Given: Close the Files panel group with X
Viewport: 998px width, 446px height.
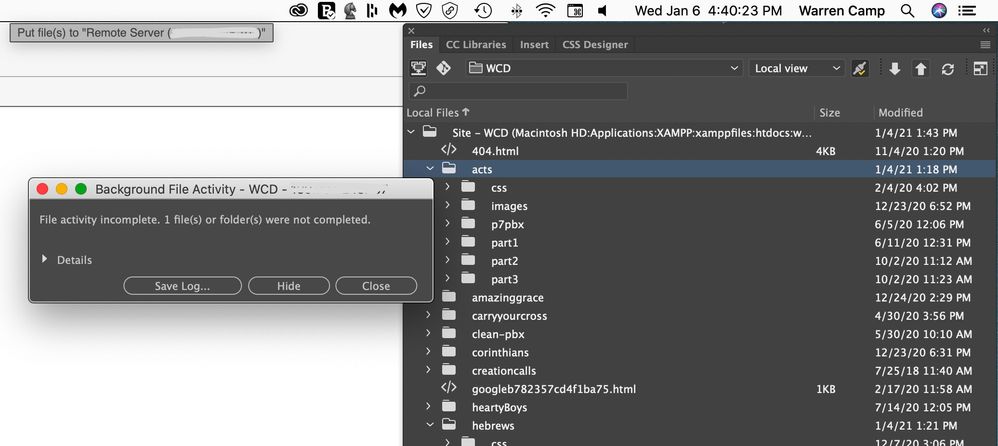Looking at the screenshot, I should point(411,31).
